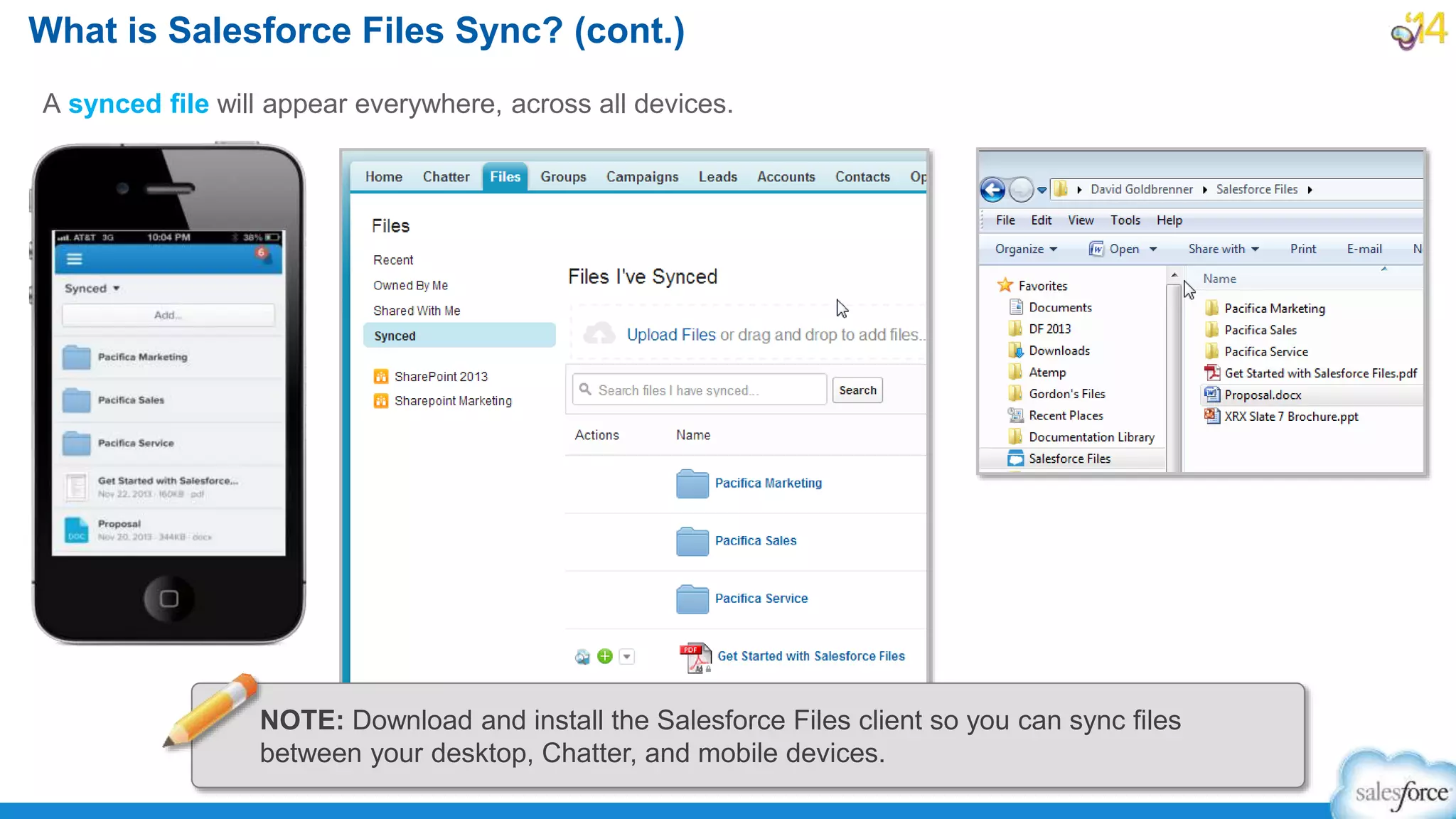
Task: Open the Explorer Help menu
Action: [x=1169, y=220]
